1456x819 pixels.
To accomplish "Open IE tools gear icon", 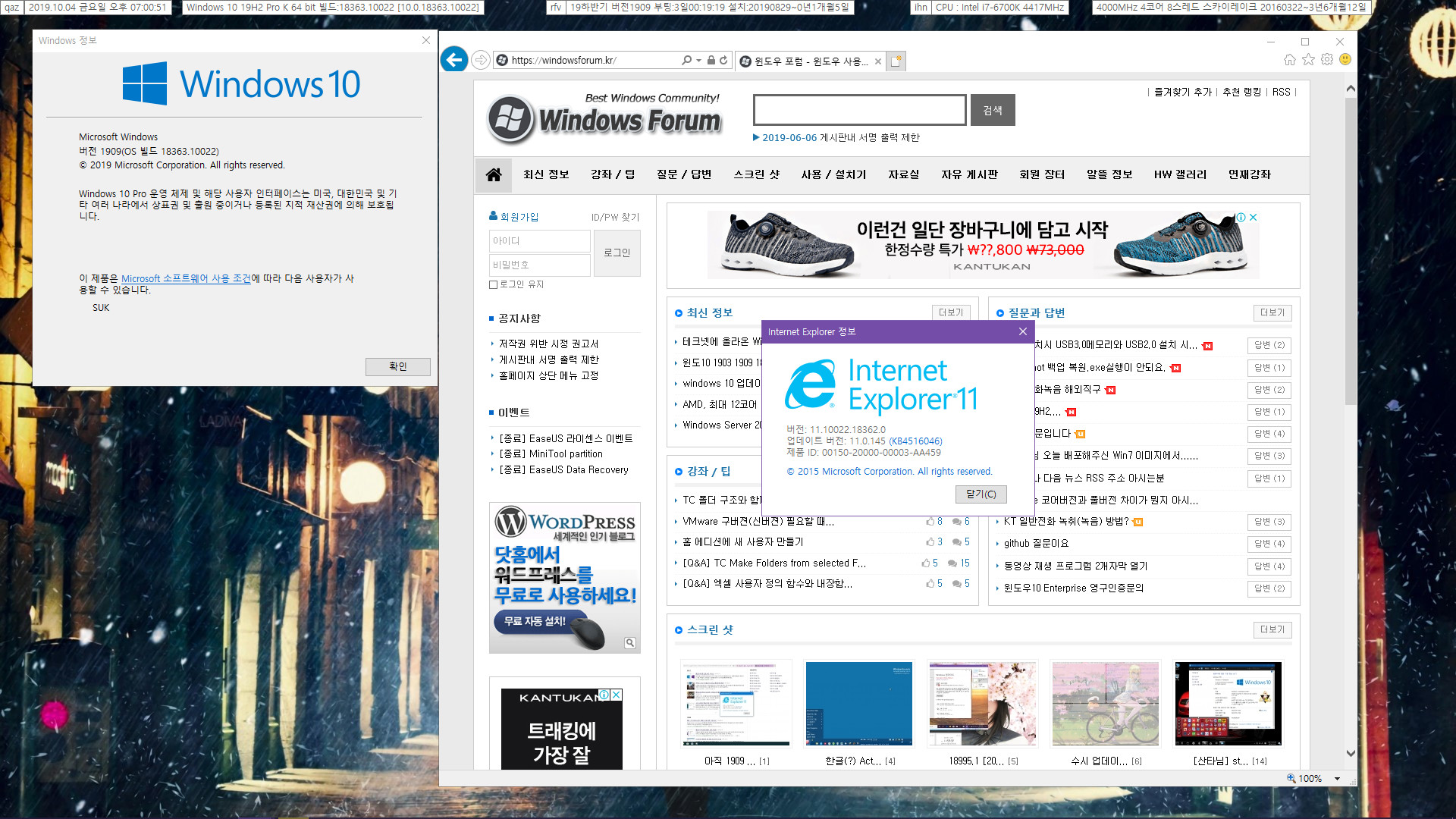I will (x=1327, y=59).
